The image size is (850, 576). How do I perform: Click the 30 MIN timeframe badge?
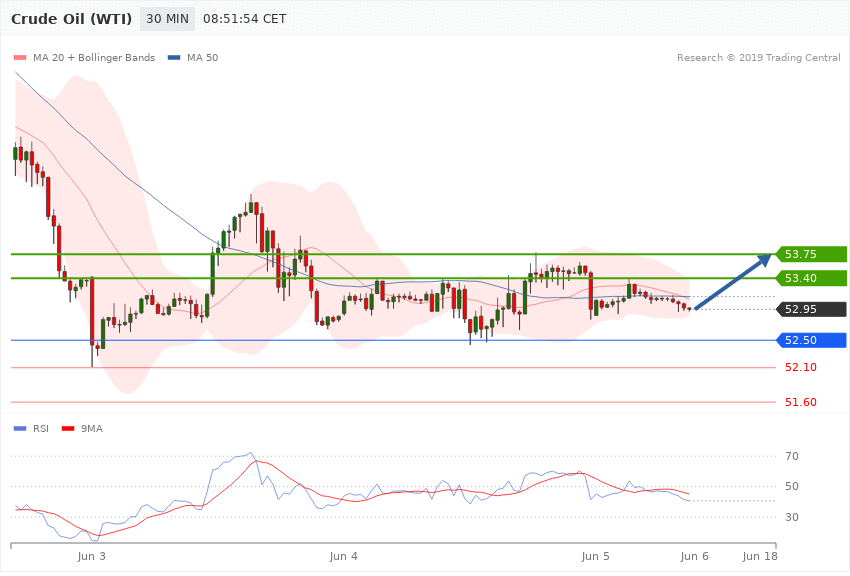[168, 19]
